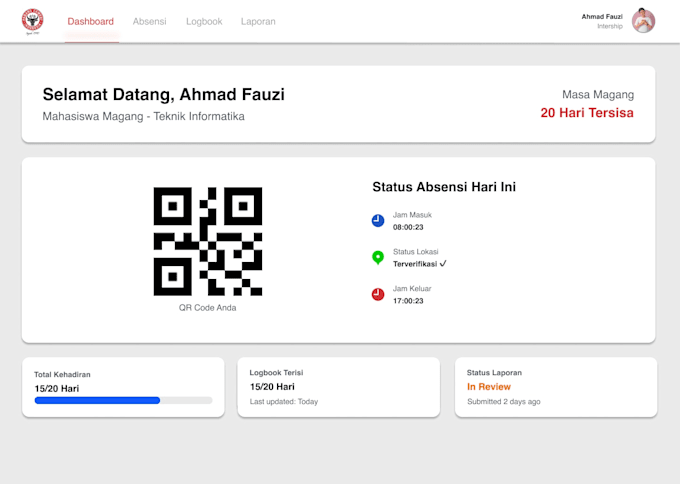Click the Intership role label
The image size is (680, 484).
coord(610,26)
